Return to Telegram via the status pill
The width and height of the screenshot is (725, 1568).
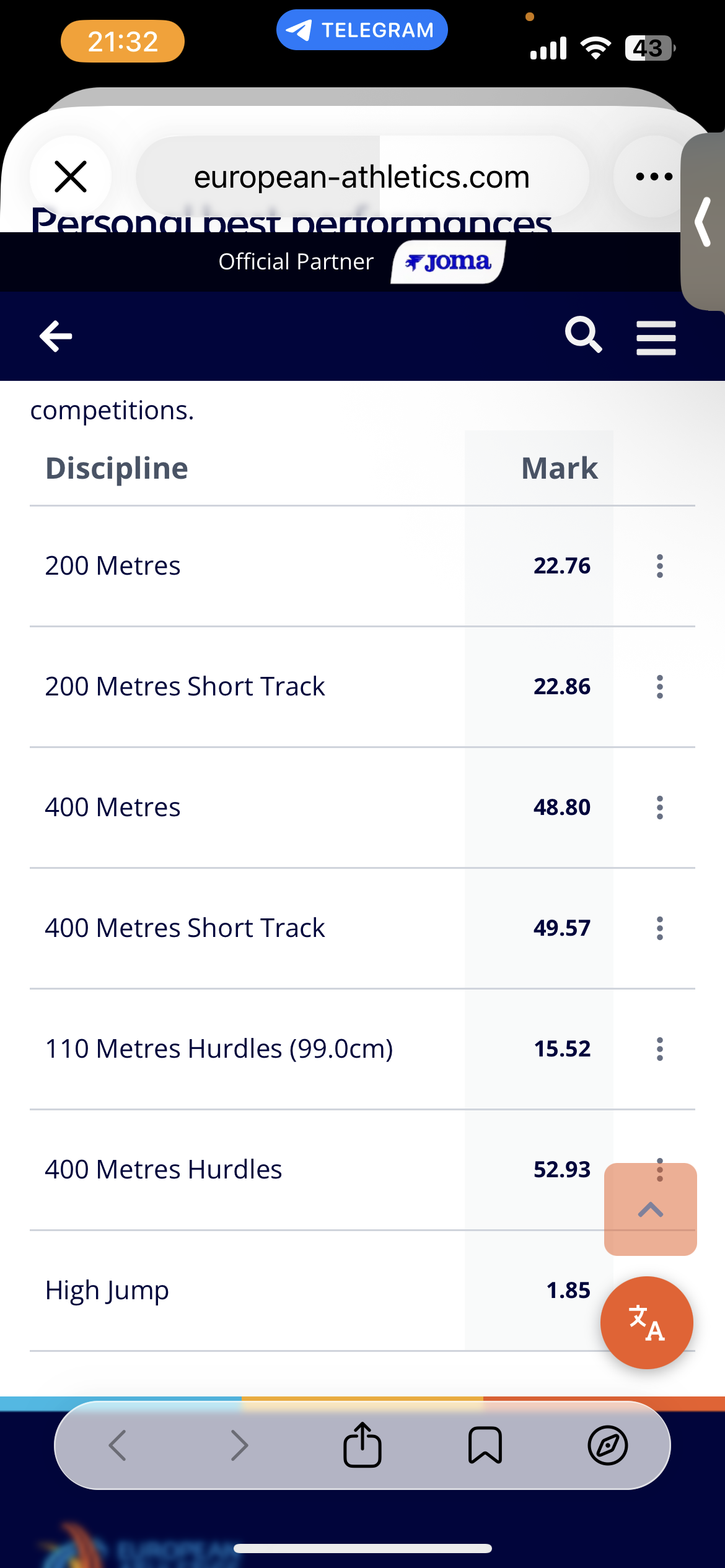tap(362, 30)
